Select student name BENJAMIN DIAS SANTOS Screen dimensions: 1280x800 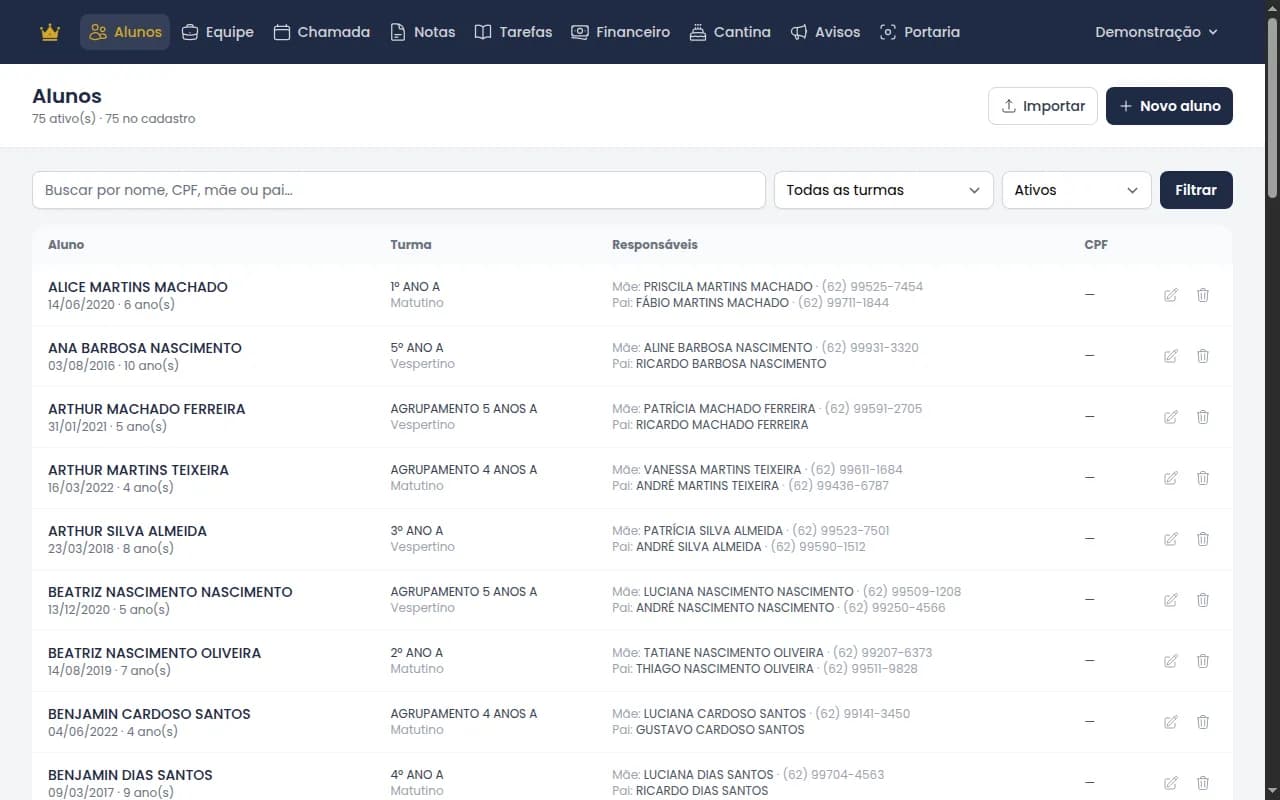130,775
